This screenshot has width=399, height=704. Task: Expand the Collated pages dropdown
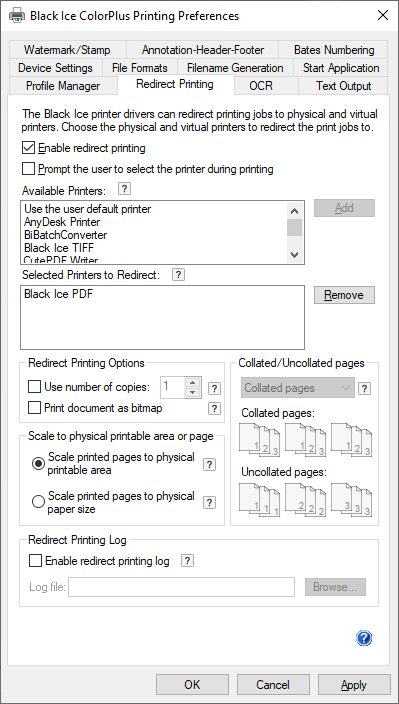tap(298, 388)
